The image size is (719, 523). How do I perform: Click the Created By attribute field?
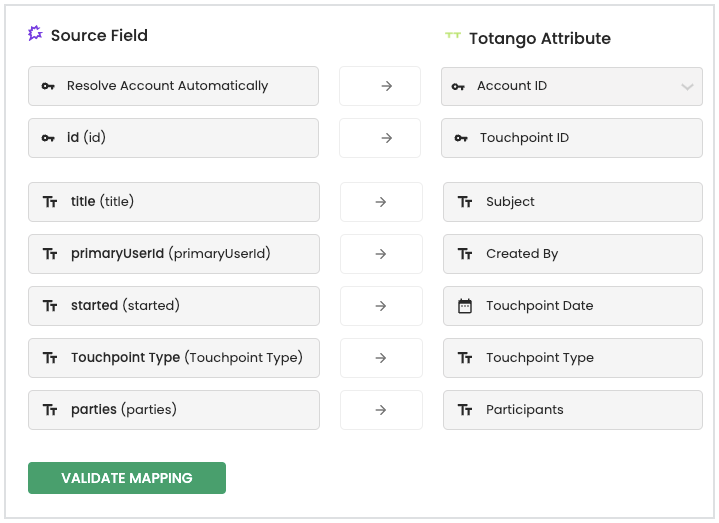573,254
